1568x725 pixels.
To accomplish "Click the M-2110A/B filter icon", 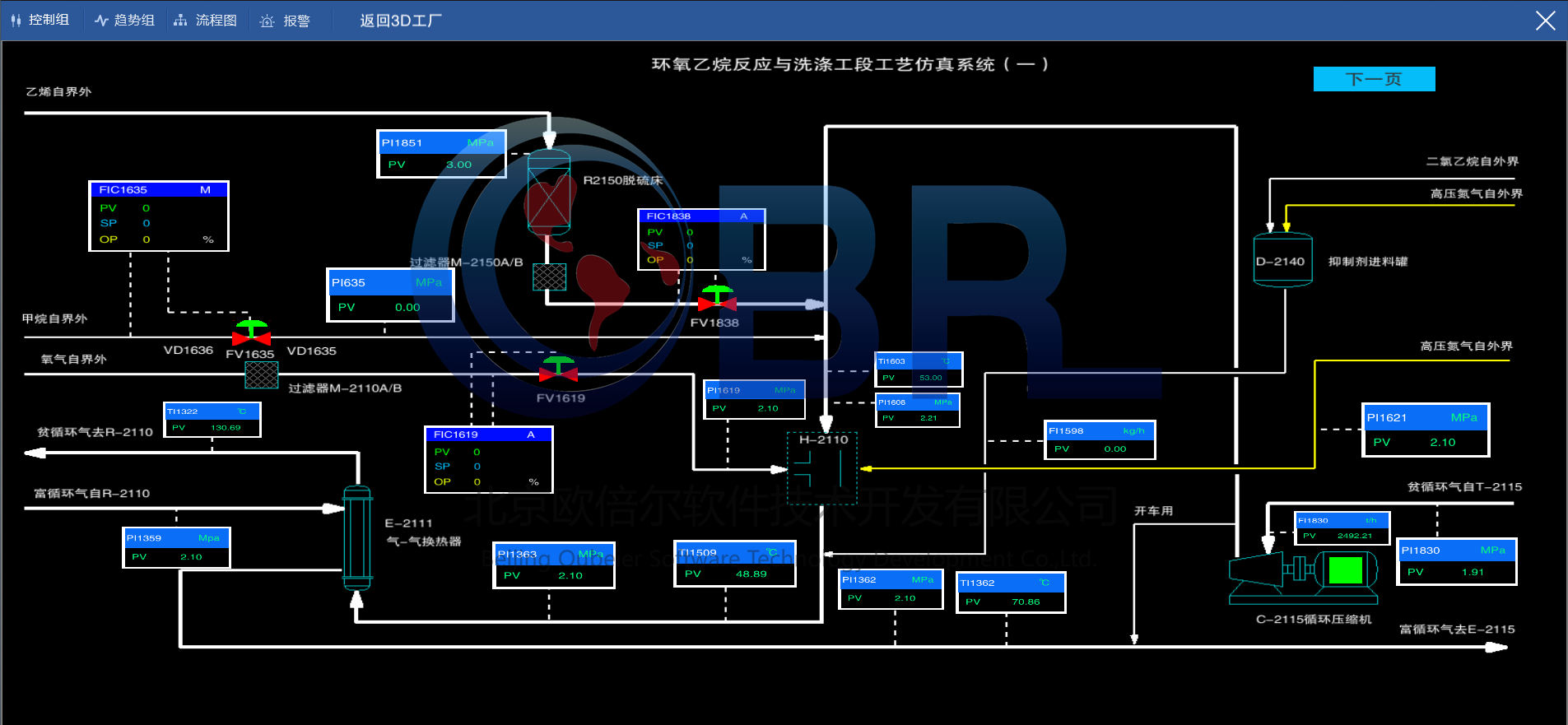I will coord(262,375).
